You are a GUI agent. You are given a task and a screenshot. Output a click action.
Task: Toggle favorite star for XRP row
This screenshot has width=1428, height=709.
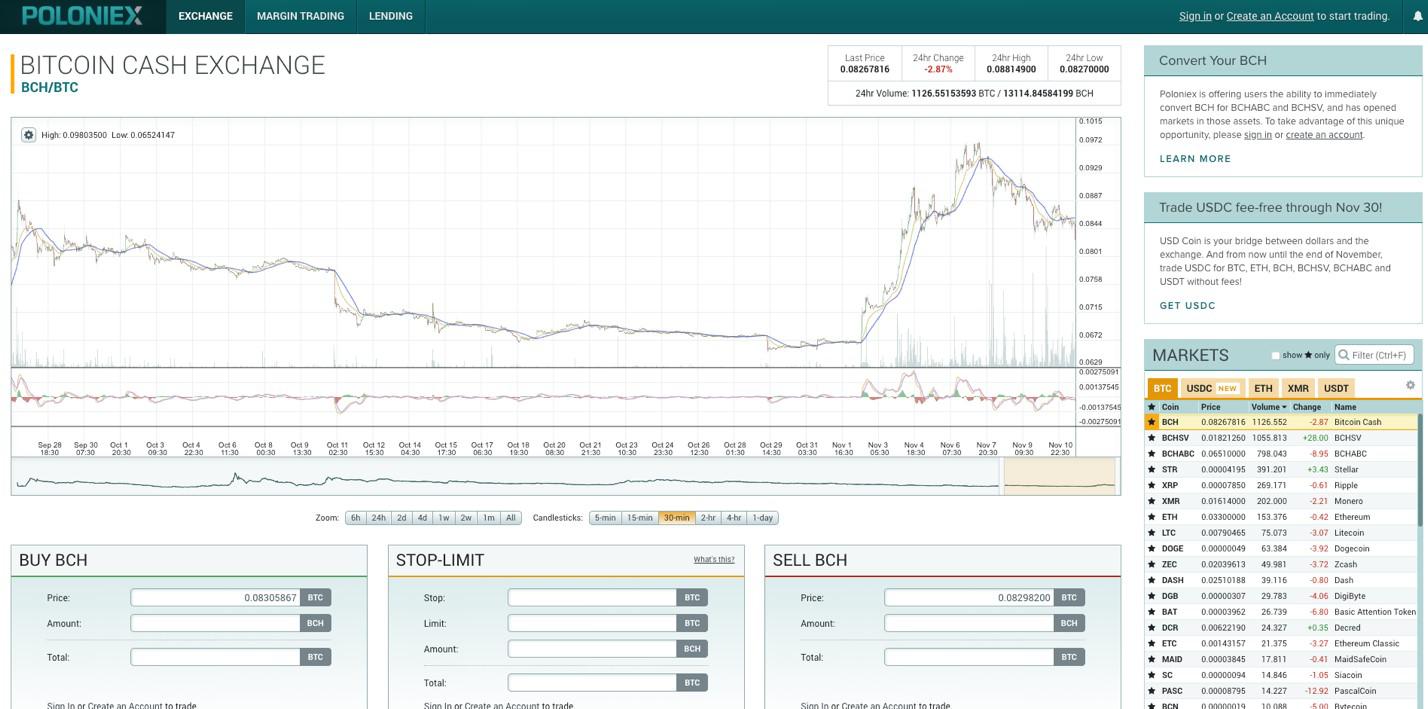[x=1151, y=485]
